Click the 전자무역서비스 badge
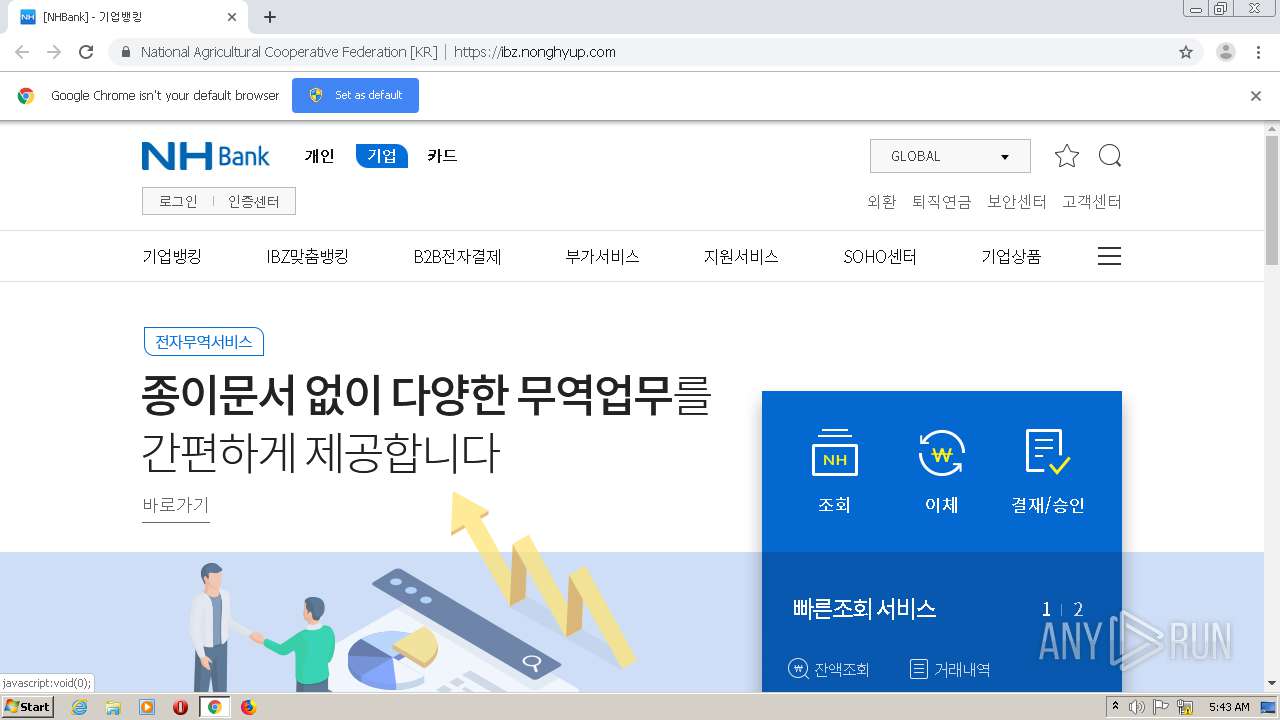Viewport: 1280px width, 720px height. [x=204, y=342]
